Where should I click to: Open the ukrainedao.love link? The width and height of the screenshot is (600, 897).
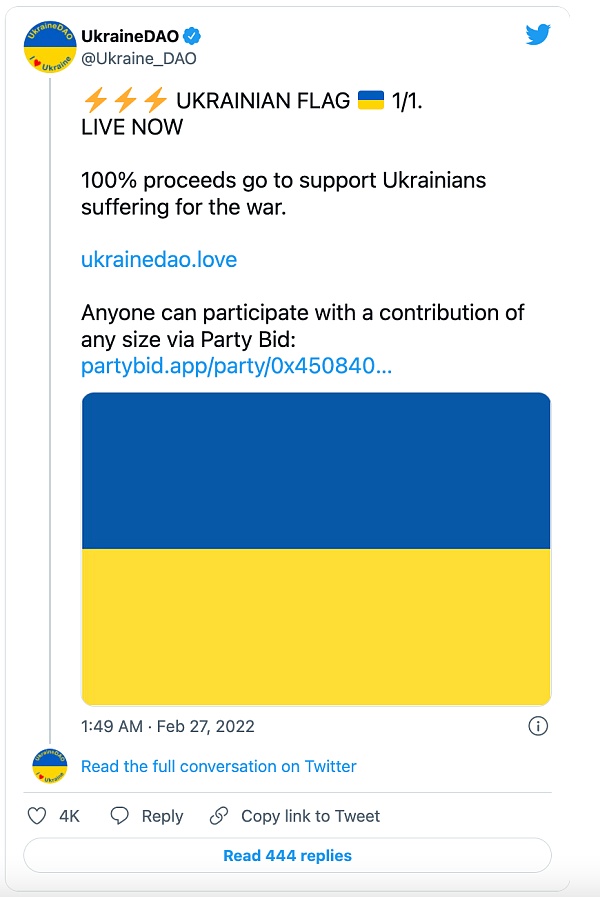tap(159, 260)
